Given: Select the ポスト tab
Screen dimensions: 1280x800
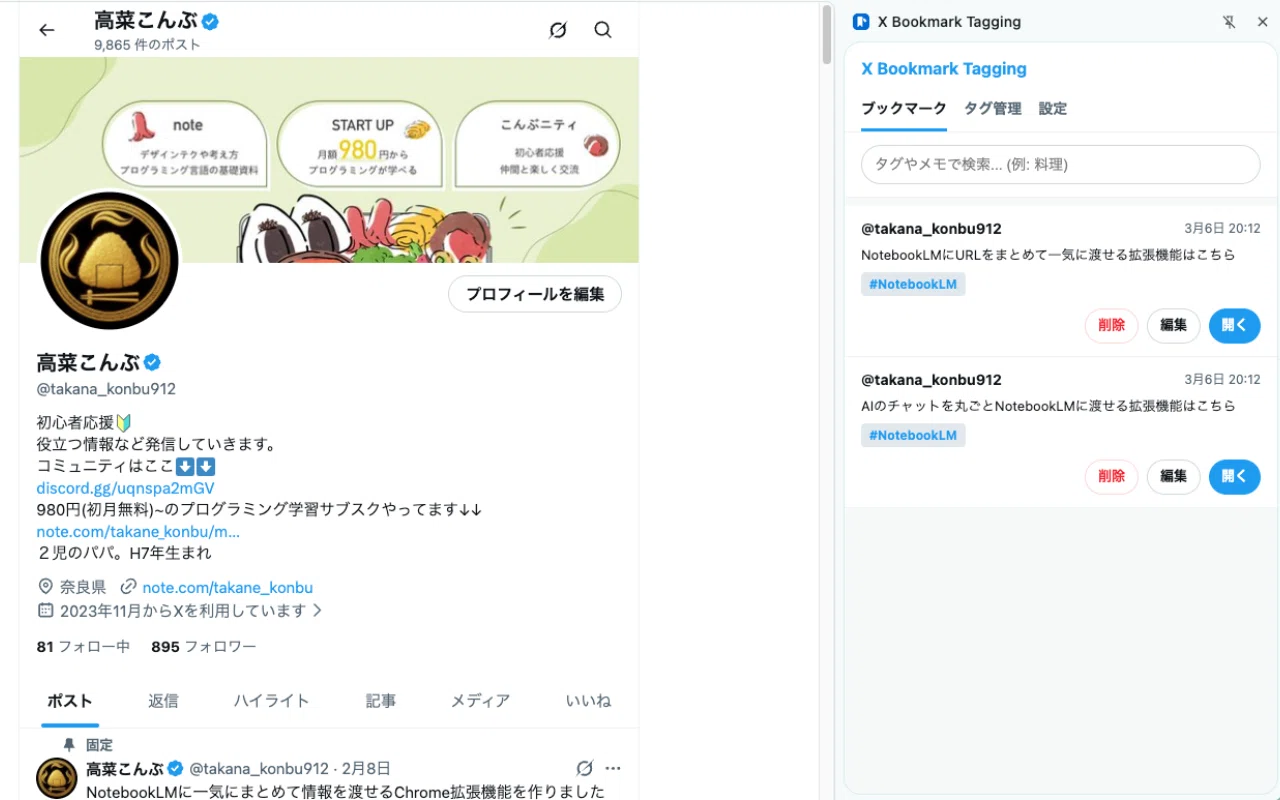Looking at the screenshot, I should pyautogui.click(x=70, y=701).
